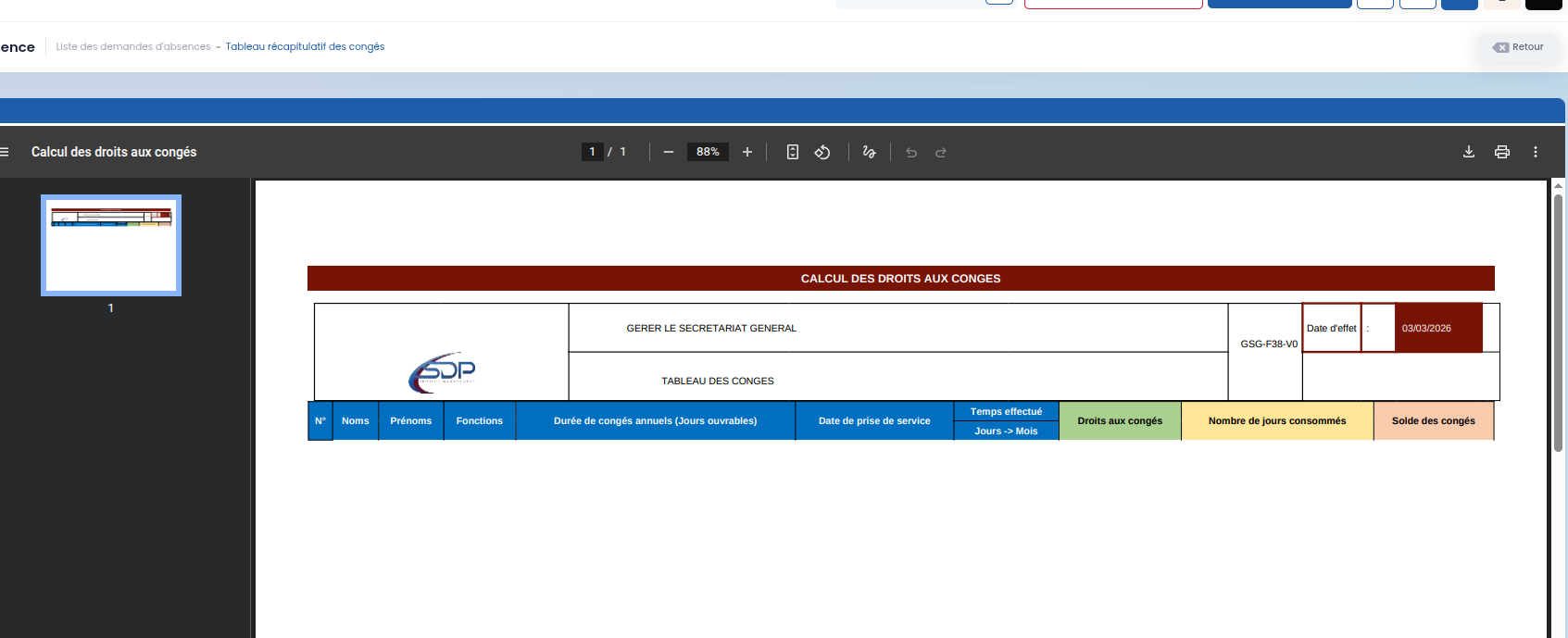The width and height of the screenshot is (1568, 638).
Task: Toggle the PDF sidebar menu icon
Action: point(5,152)
